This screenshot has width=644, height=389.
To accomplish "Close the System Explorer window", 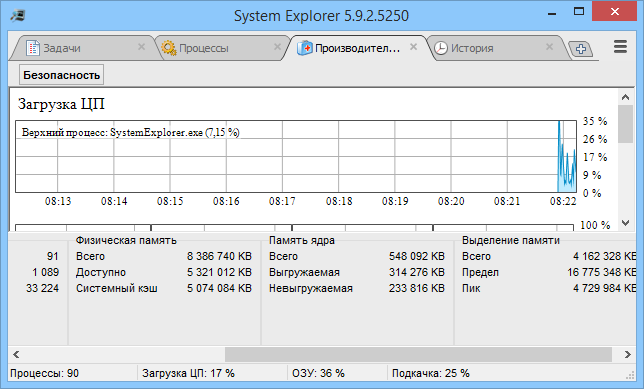I will [x=615, y=12].
